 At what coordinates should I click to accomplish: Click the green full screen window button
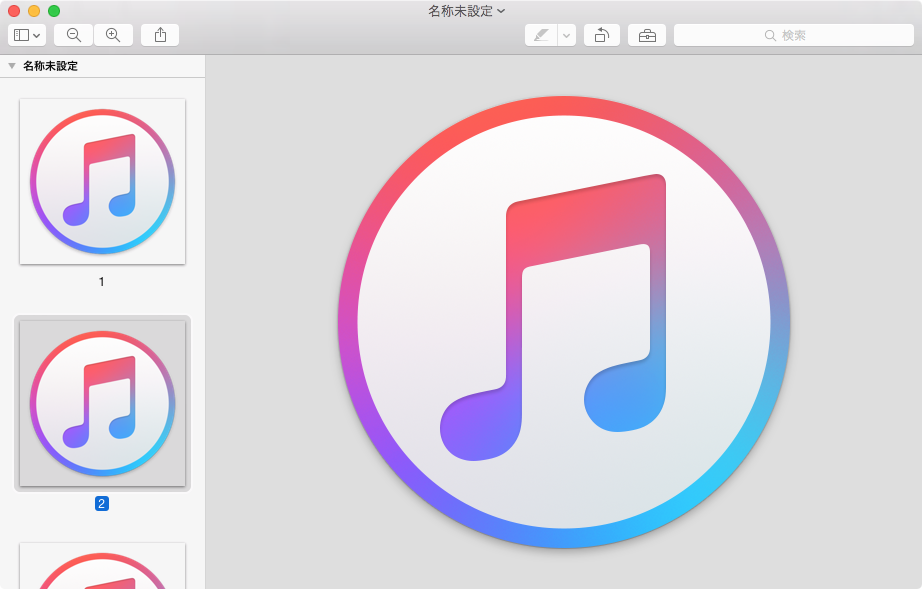point(54,11)
